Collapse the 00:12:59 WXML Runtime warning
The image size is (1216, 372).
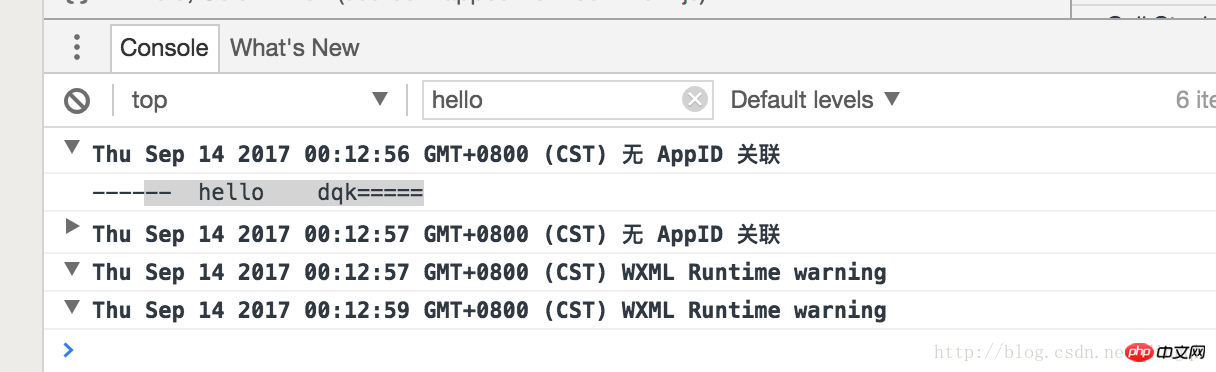pyautogui.click(x=71, y=305)
